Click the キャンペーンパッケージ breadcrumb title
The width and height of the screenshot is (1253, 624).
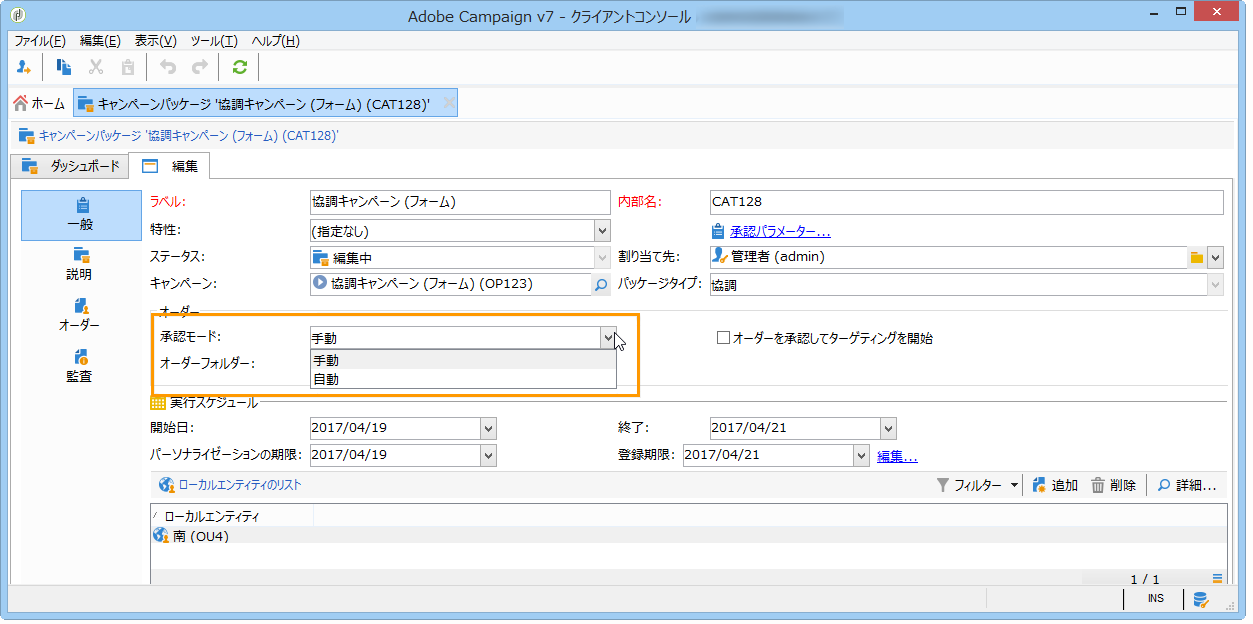(188, 136)
